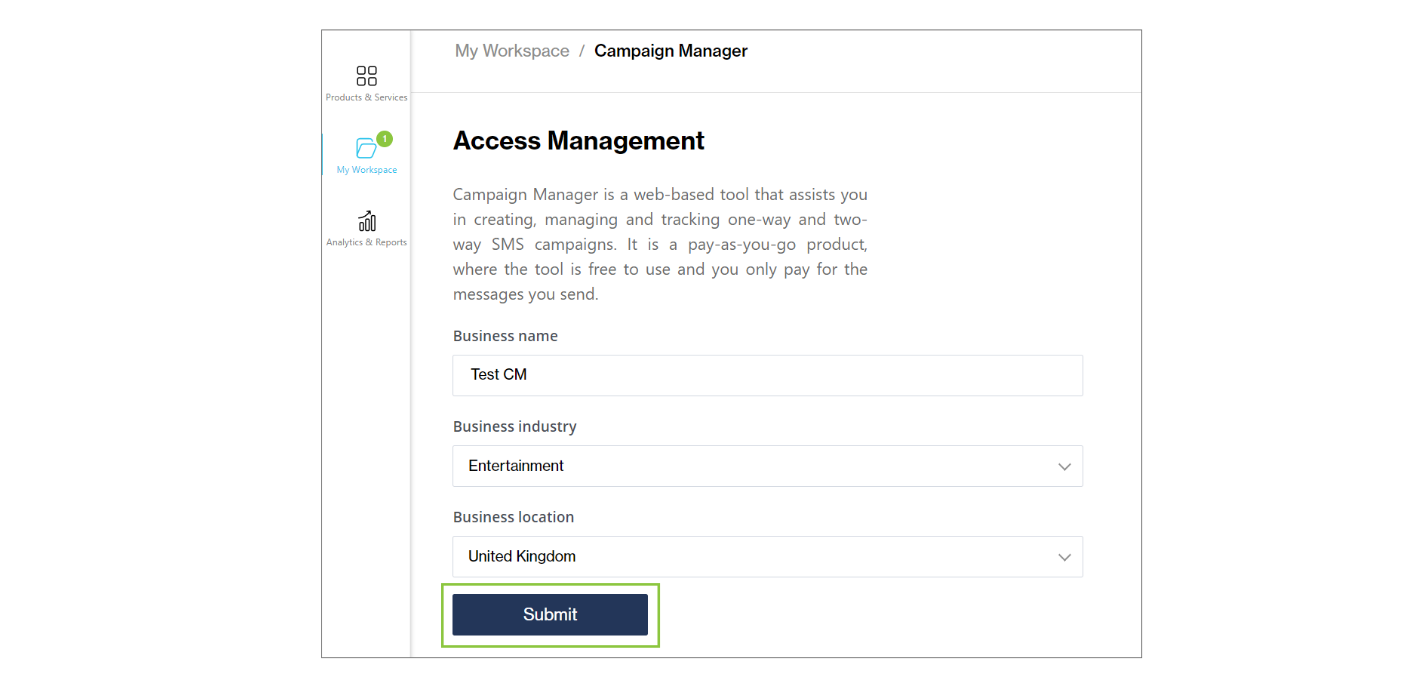Click the Products & Services sidebar label
The height and width of the screenshot is (682, 1410).
366,98
